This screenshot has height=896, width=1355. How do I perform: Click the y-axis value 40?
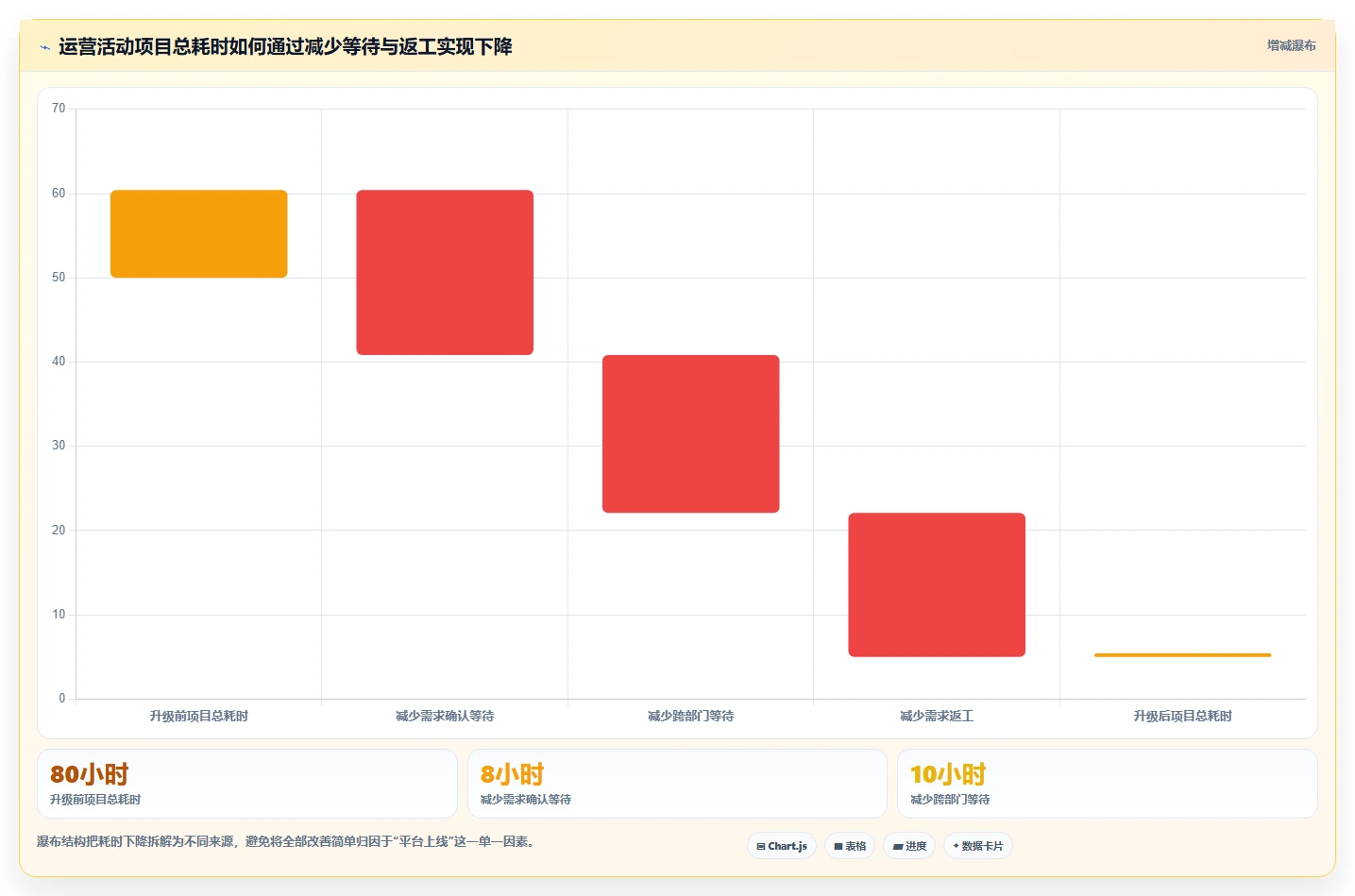pyautogui.click(x=59, y=362)
